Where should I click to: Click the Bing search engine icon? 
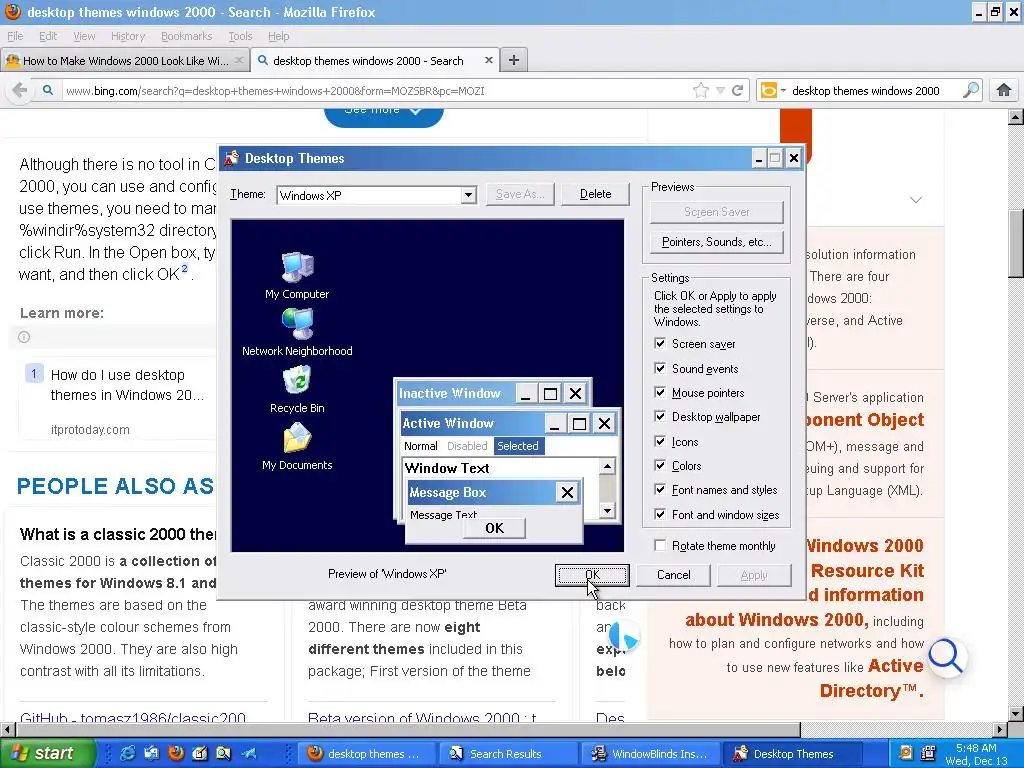pyautogui.click(x=769, y=90)
